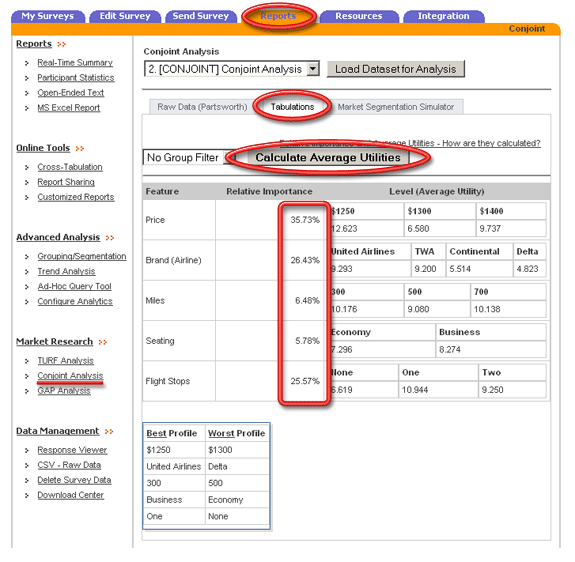Open Market Segmentation Simulator tab
The height and width of the screenshot is (562, 575).
[x=396, y=107]
